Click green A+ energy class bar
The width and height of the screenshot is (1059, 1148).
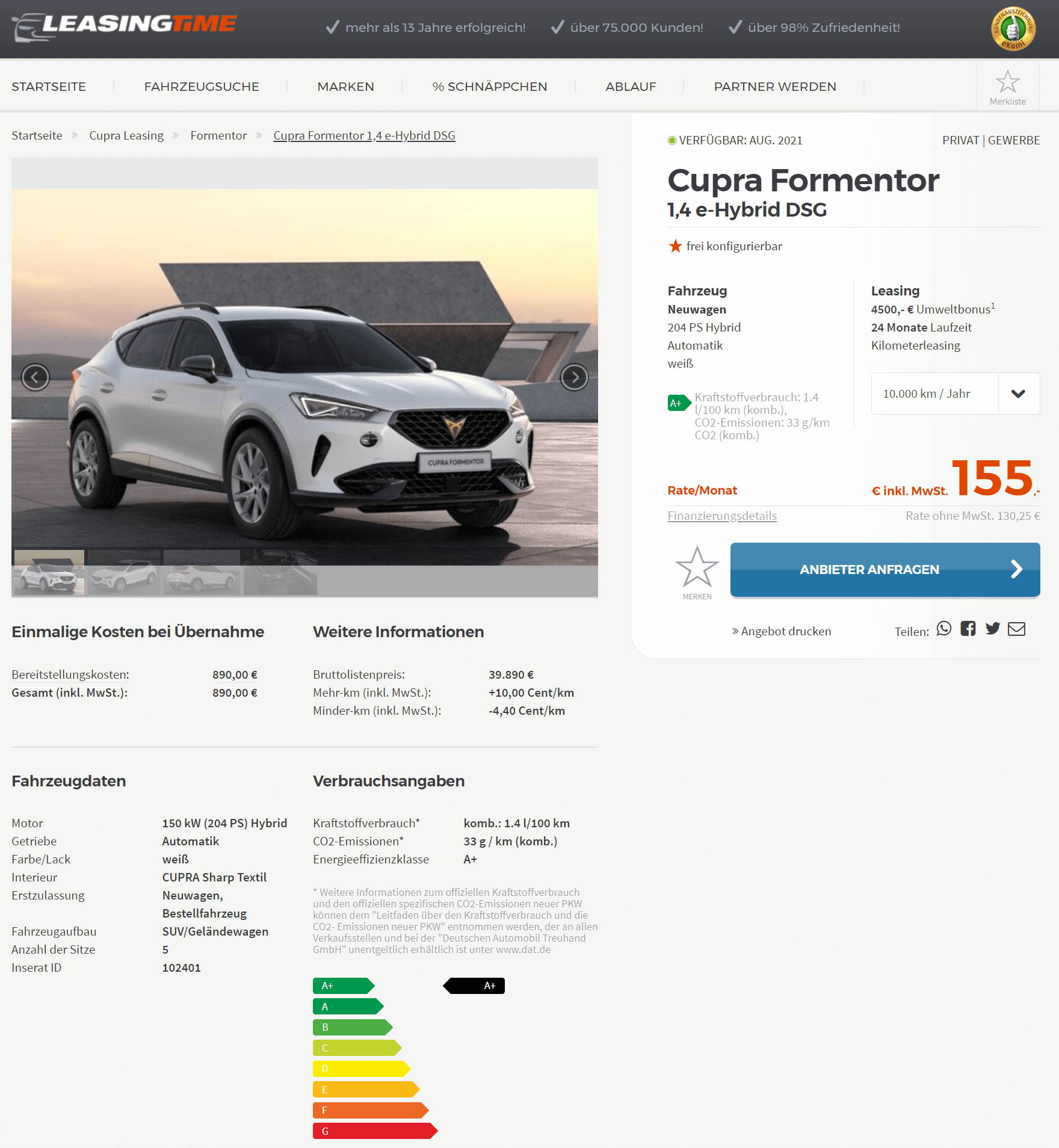[344, 986]
